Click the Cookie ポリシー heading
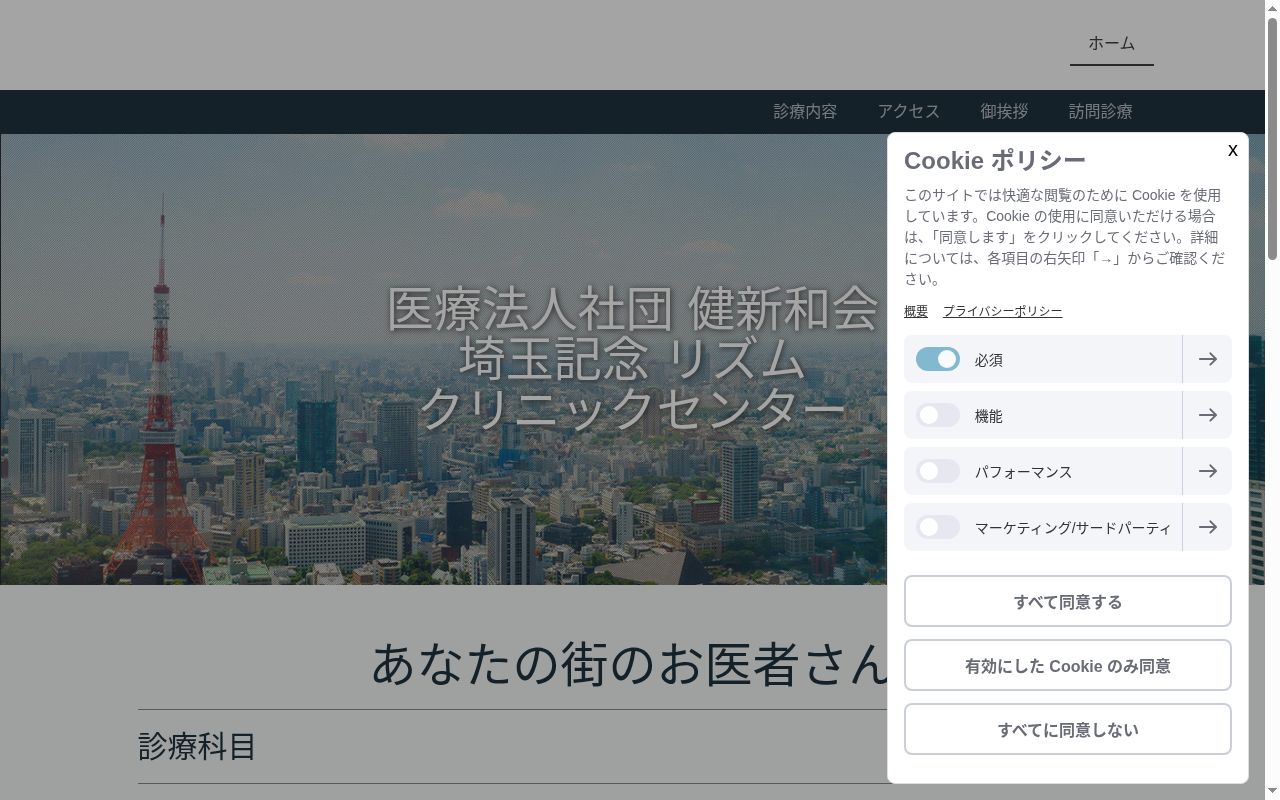1280x800 pixels. (995, 160)
